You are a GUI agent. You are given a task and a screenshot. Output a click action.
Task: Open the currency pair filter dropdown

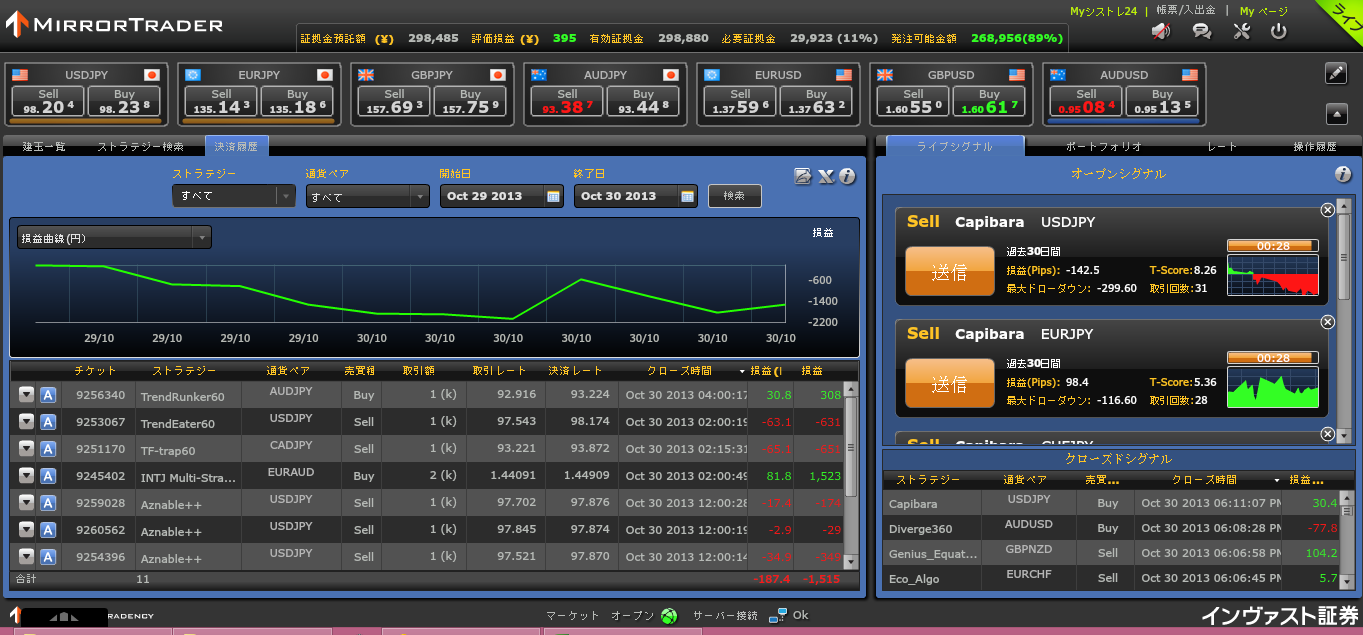[x=367, y=196]
